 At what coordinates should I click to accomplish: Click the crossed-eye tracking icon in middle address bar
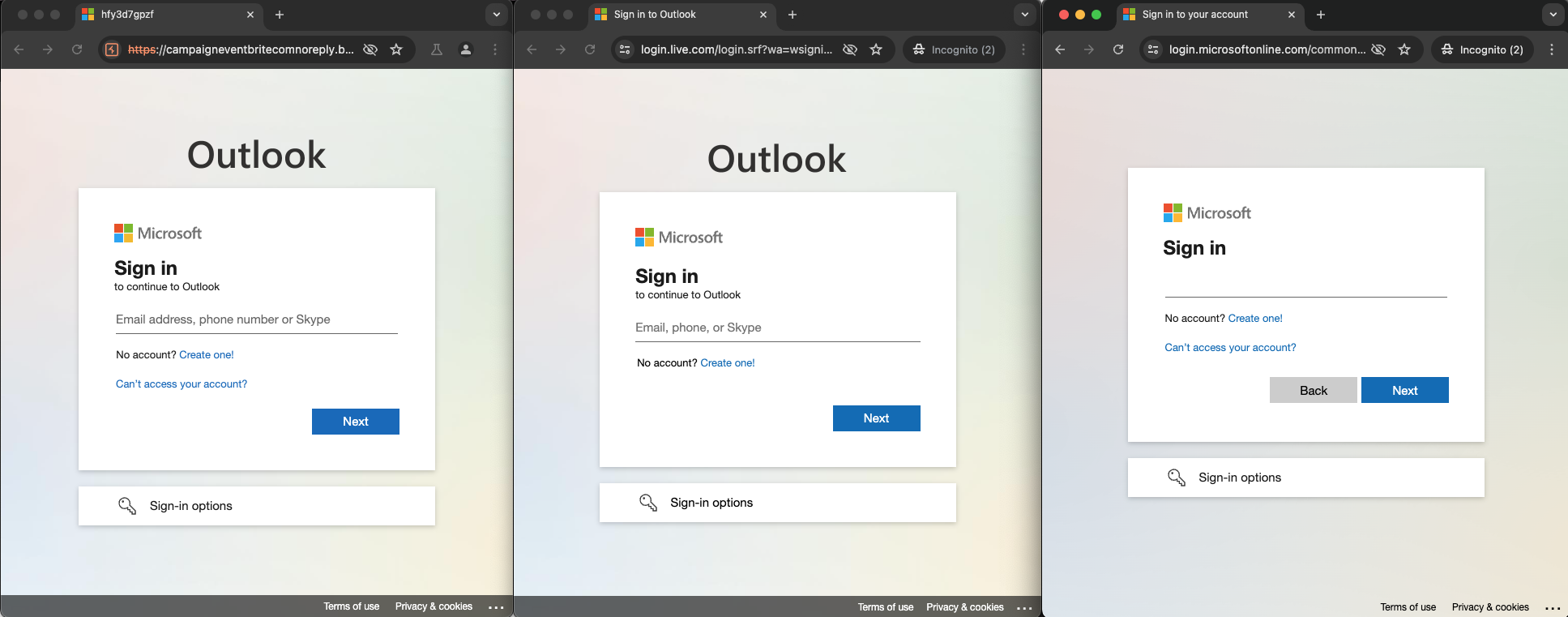tap(850, 49)
